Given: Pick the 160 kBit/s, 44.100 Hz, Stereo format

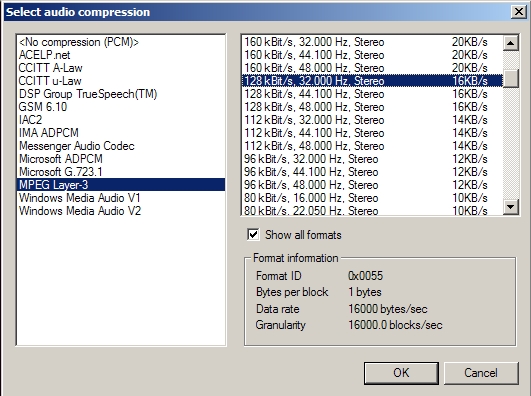Looking at the screenshot, I should (372, 55).
